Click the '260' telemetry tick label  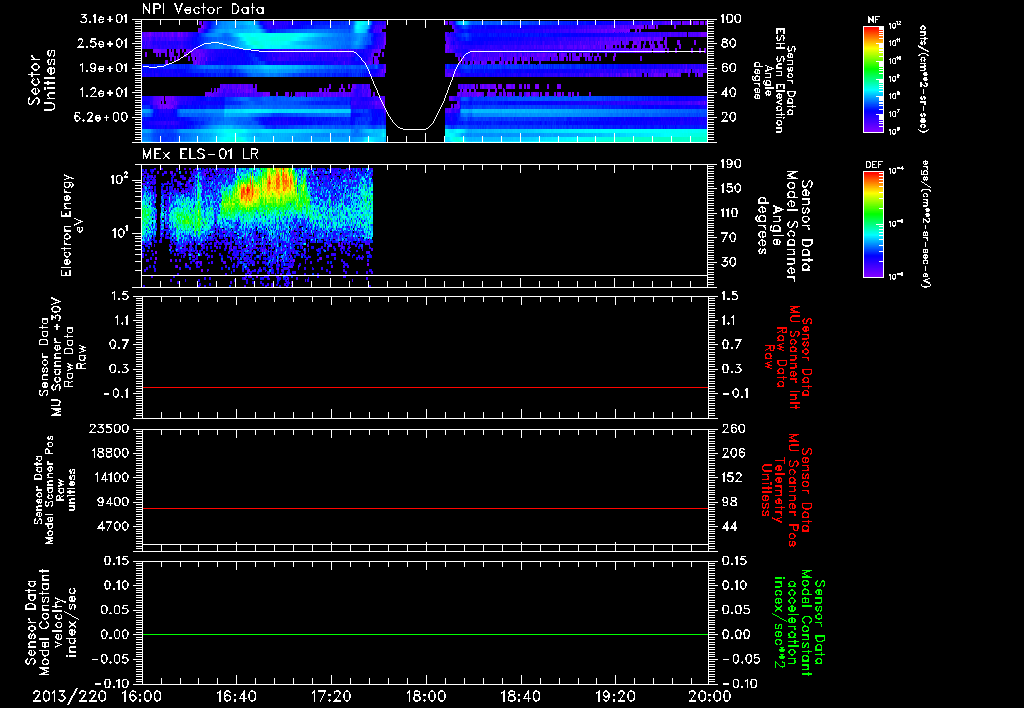point(731,429)
